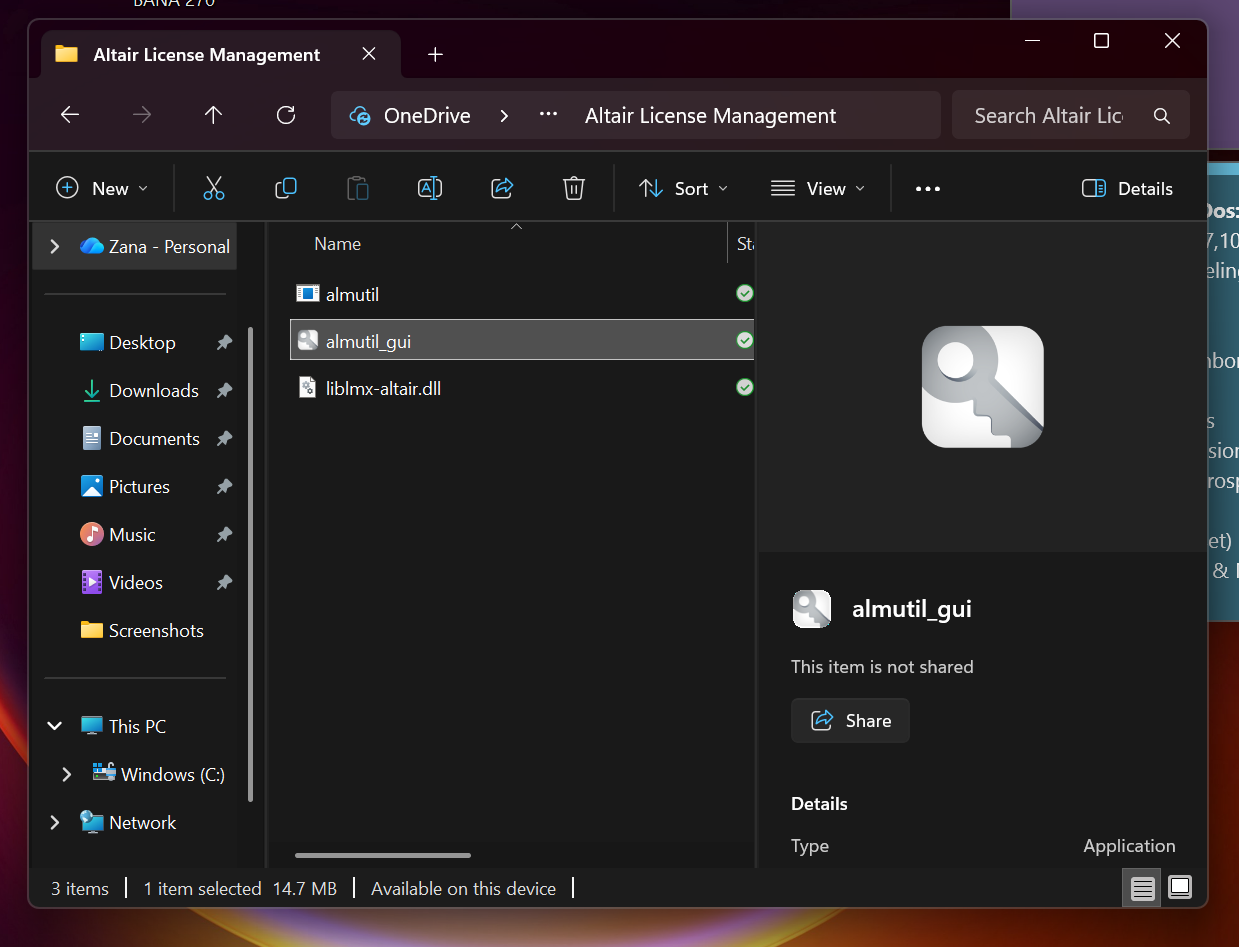Expand the Zana - Personal tree node
The image size is (1239, 947).
click(55, 246)
